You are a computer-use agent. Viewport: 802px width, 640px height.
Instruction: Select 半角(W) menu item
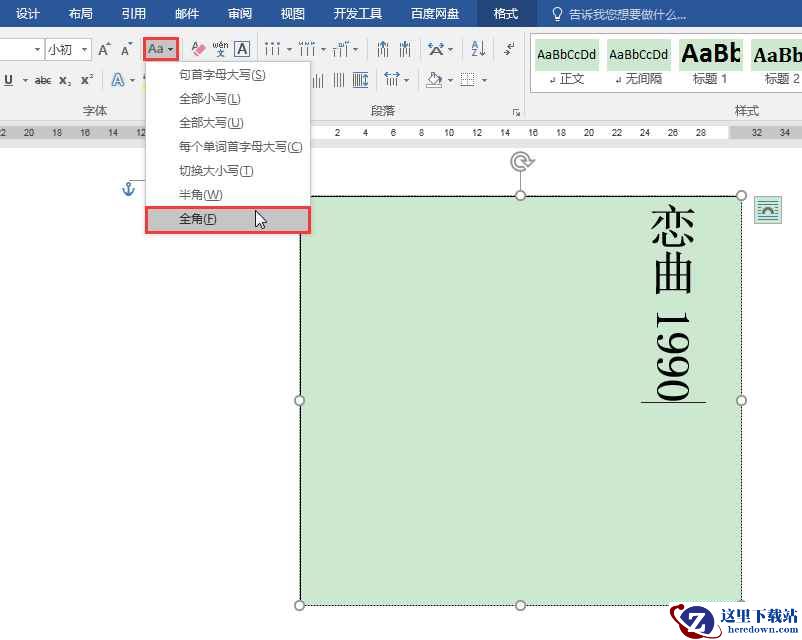[228, 195]
